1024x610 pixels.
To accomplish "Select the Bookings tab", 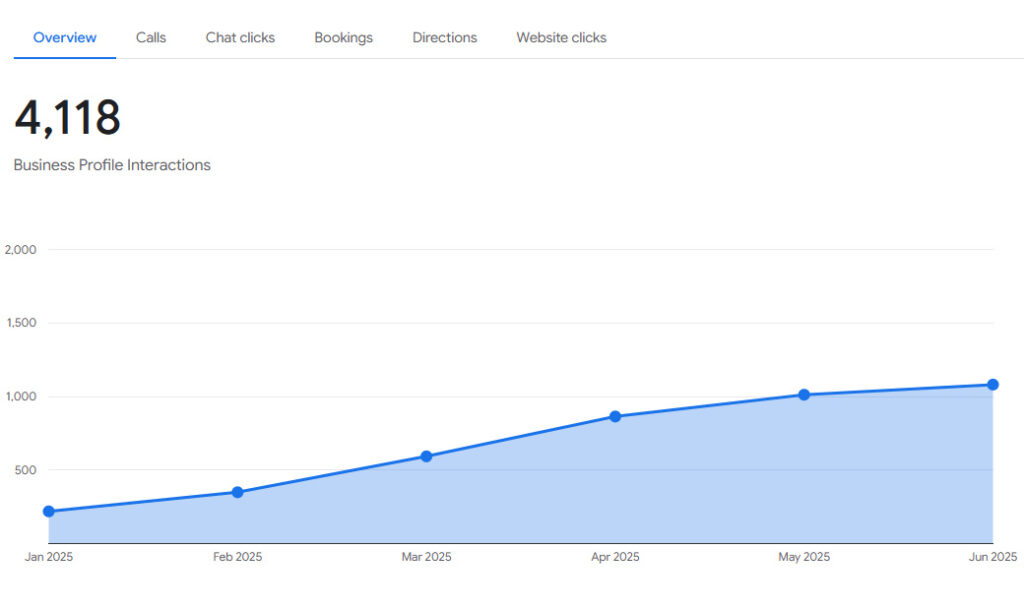I will [343, 38].
